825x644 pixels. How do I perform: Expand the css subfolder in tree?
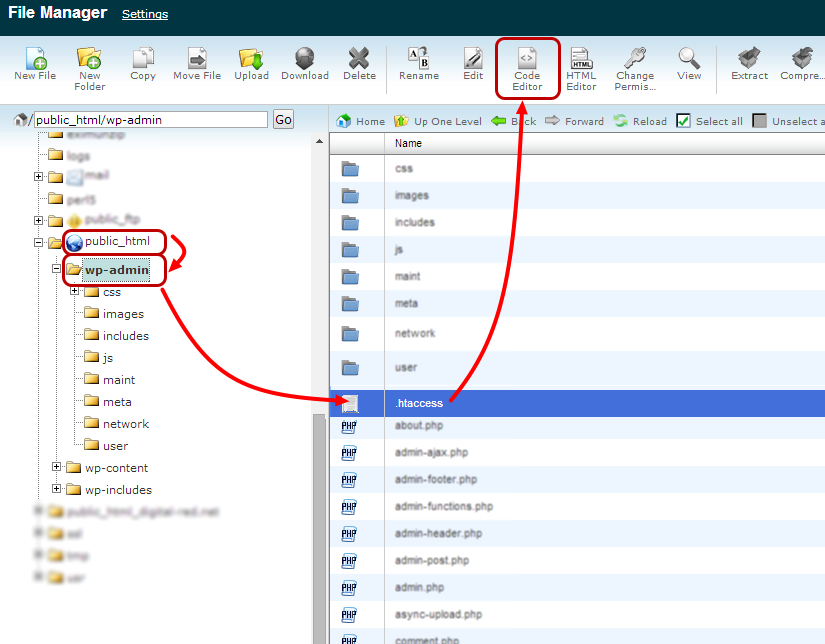74,291
